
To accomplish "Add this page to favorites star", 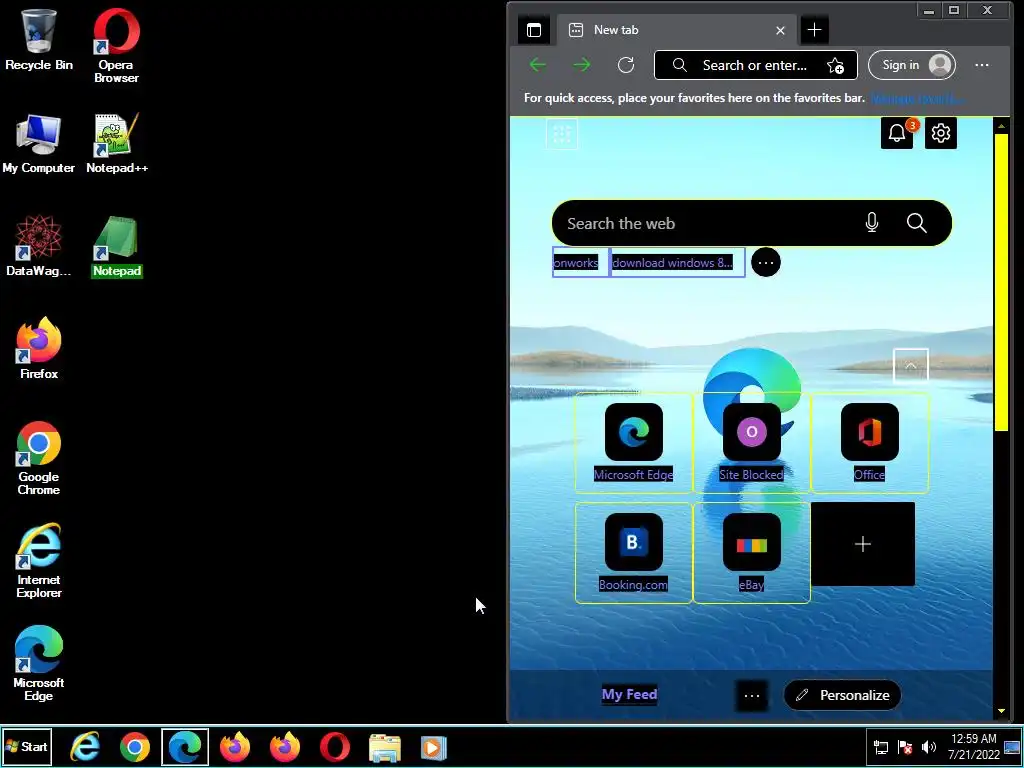I will point(835,65).
